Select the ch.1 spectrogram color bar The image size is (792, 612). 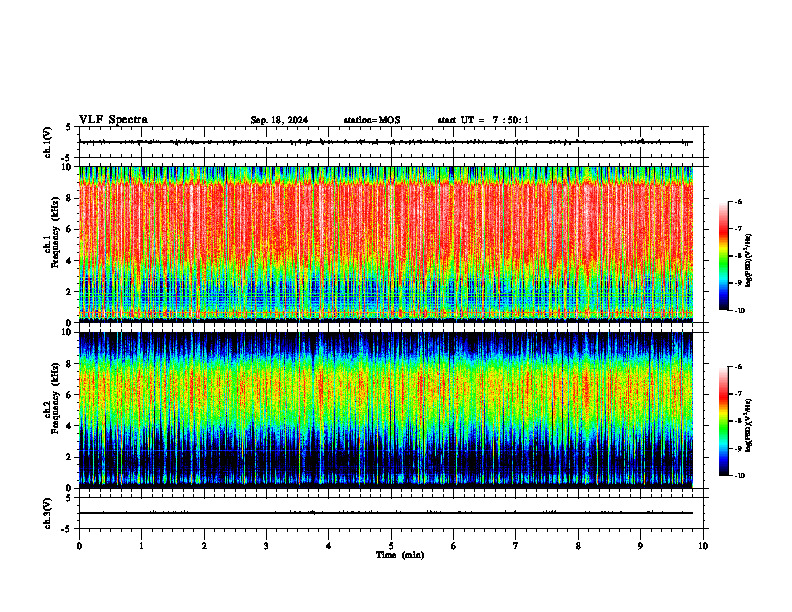(723, 256)
